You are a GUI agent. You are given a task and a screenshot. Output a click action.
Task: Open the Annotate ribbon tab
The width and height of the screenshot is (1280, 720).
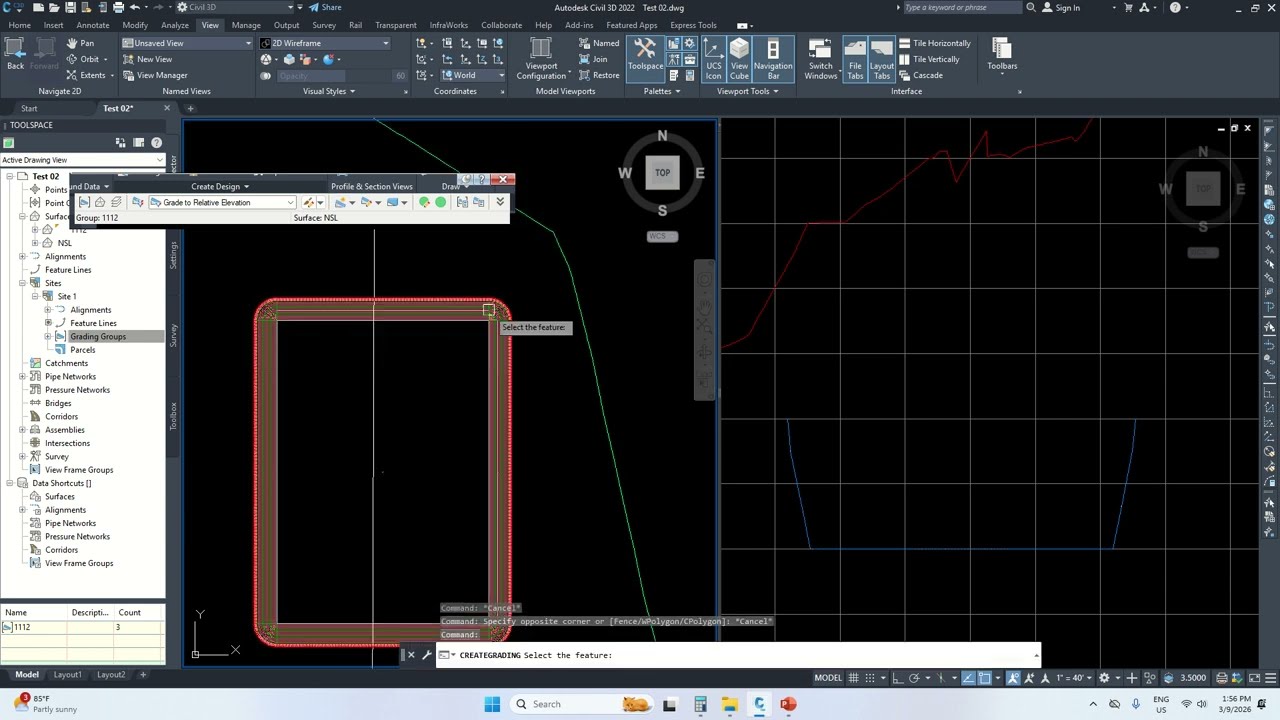coord(93,25)
